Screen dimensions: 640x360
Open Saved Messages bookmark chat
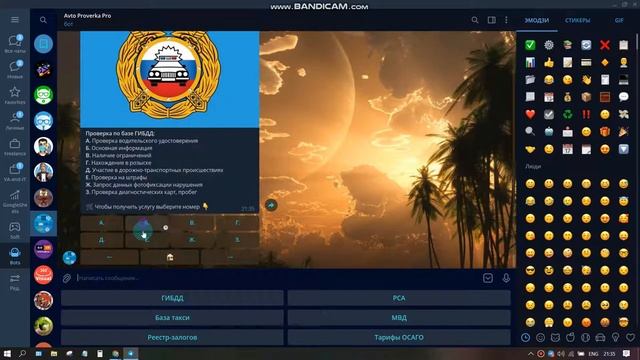43,44
